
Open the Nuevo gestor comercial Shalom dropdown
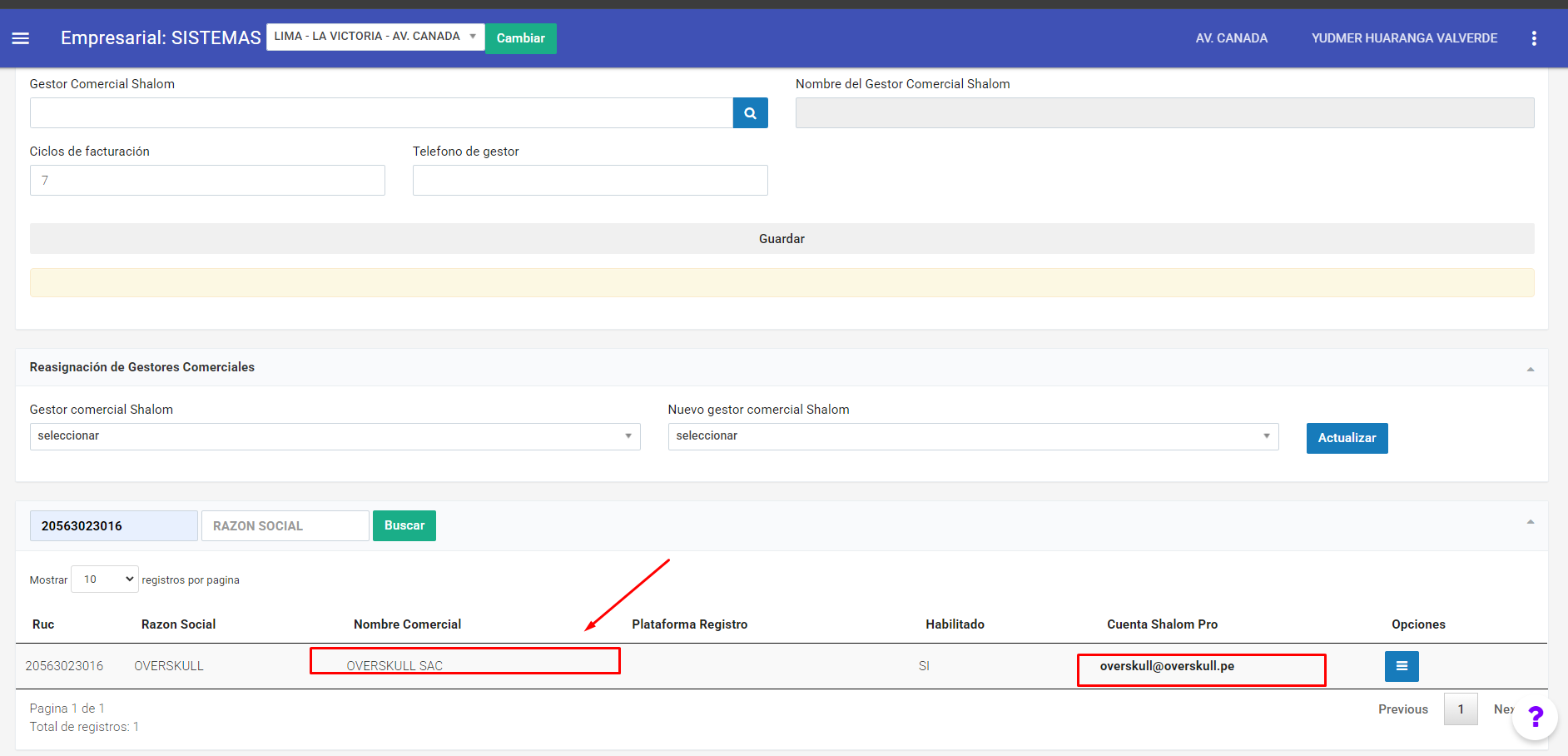click(x=972, y=436)
